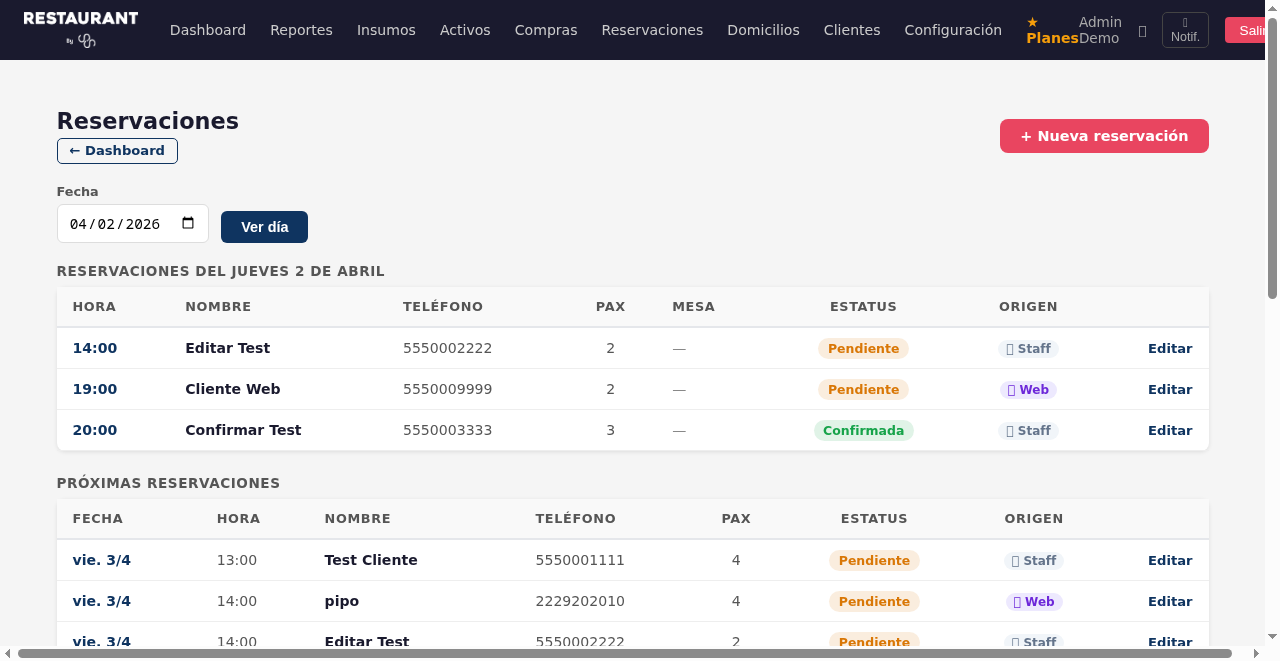1280x661 pixels.
Task: Select Configuración in the top navigation
Action: [x=953, y=30]
